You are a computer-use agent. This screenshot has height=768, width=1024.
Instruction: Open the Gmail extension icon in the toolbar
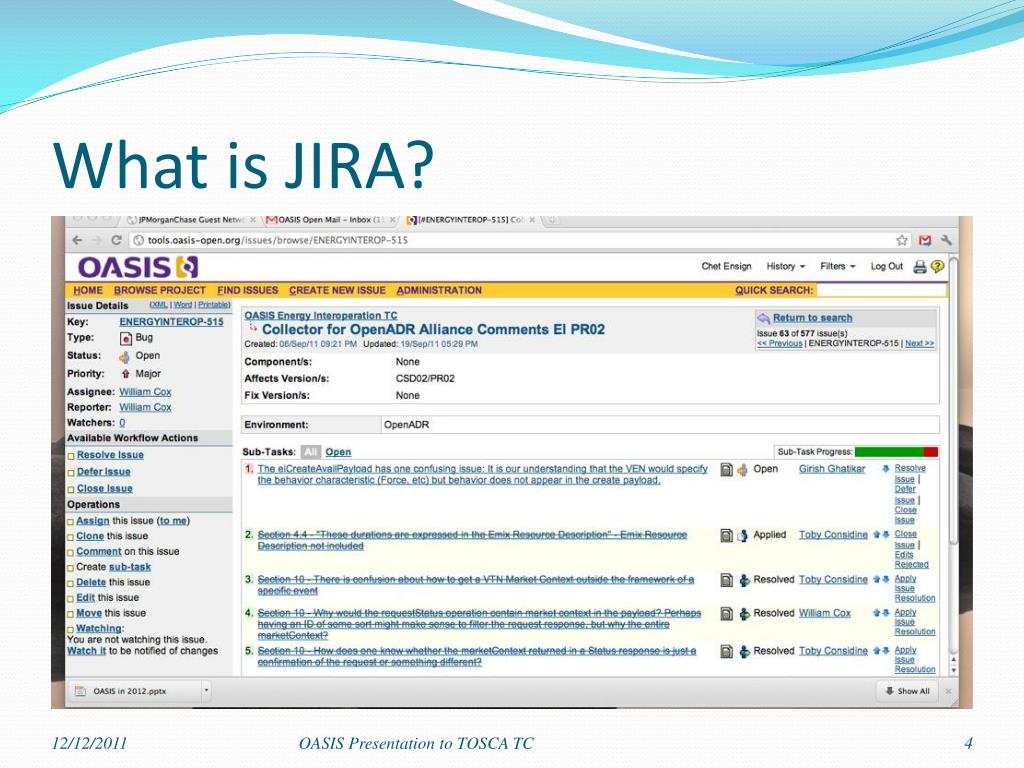point(925,240)
